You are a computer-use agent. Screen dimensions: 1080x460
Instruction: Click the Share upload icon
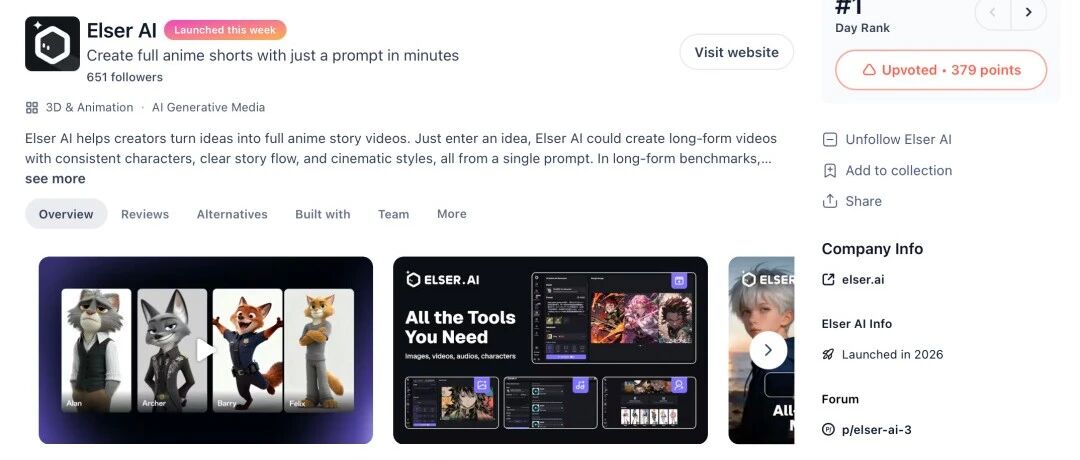click(x=830, y=201)
